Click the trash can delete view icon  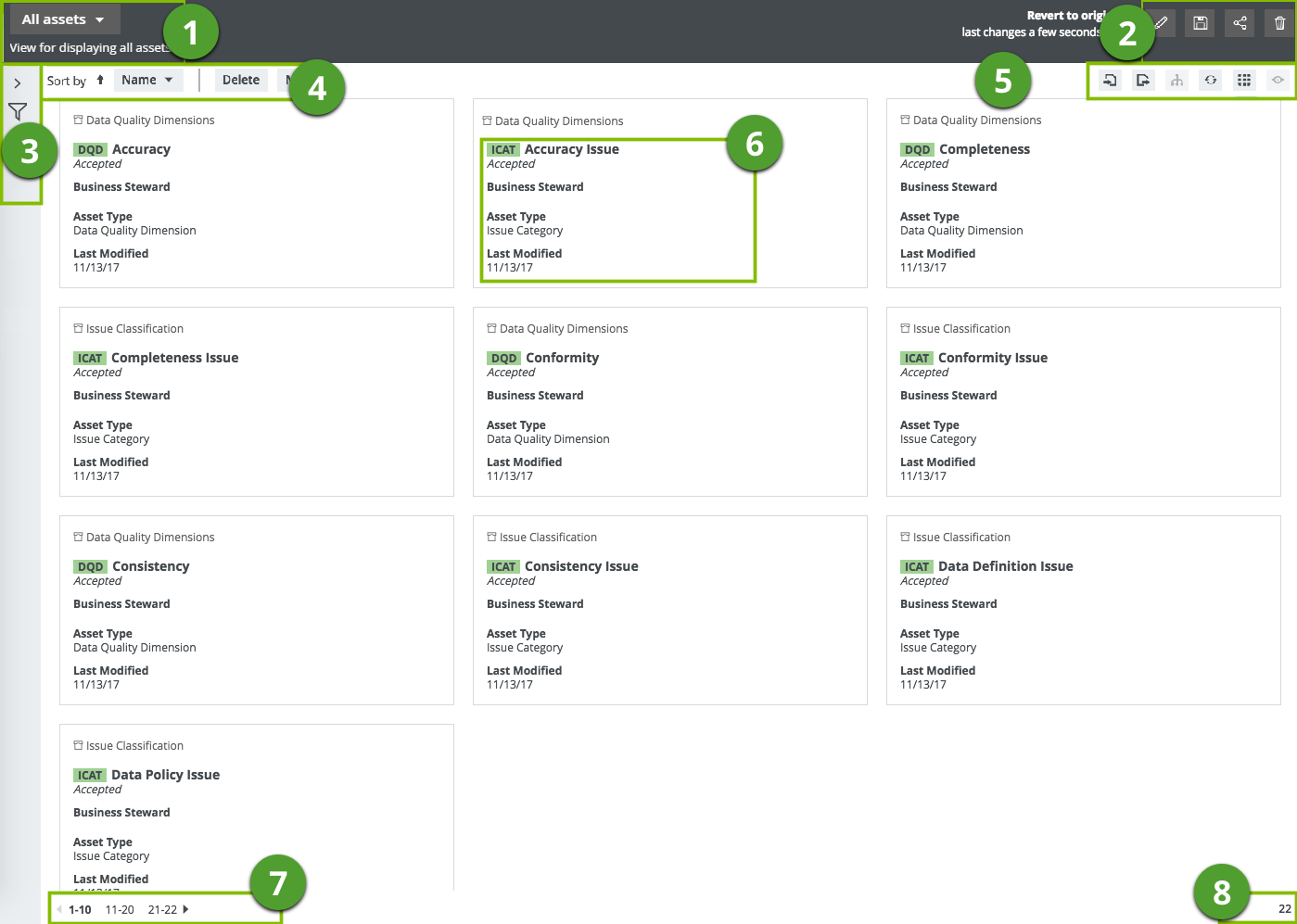coord(1279,23)
